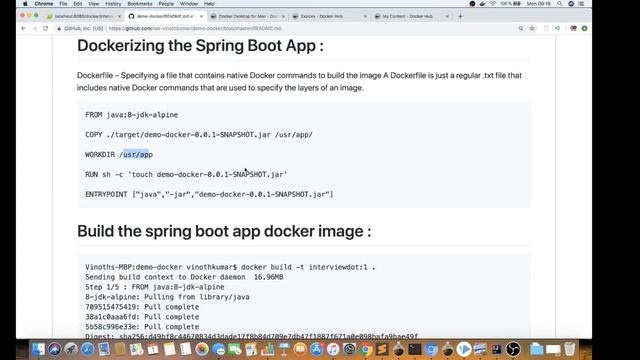Click the ENTRYPOINT java -jar line
Viewport: 640px width, 360px height.
point(209,194)
